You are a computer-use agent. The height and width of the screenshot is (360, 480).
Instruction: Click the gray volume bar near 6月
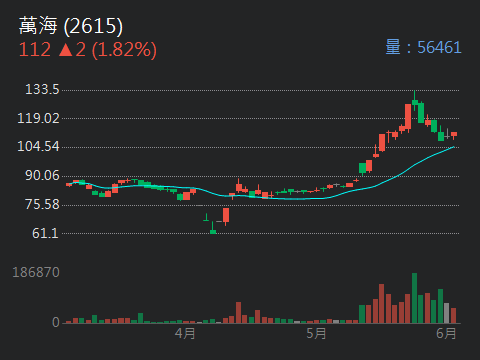tap(447, 313)
